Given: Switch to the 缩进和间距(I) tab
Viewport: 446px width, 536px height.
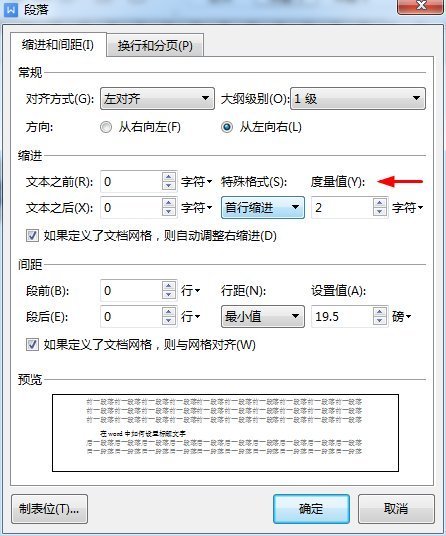Looking at the screenshot, I should (x=58, y=45).
